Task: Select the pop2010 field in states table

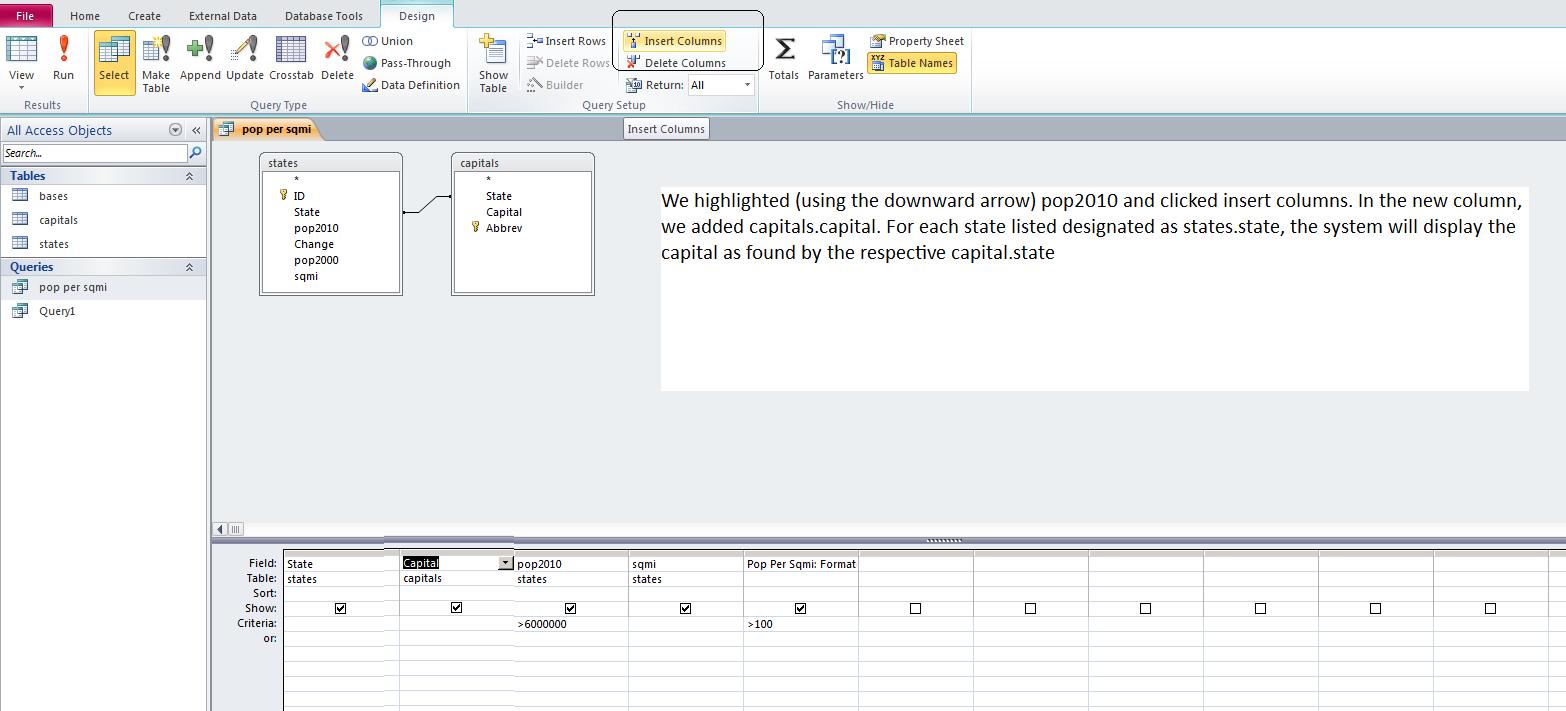Action: [x=316, y=228]
